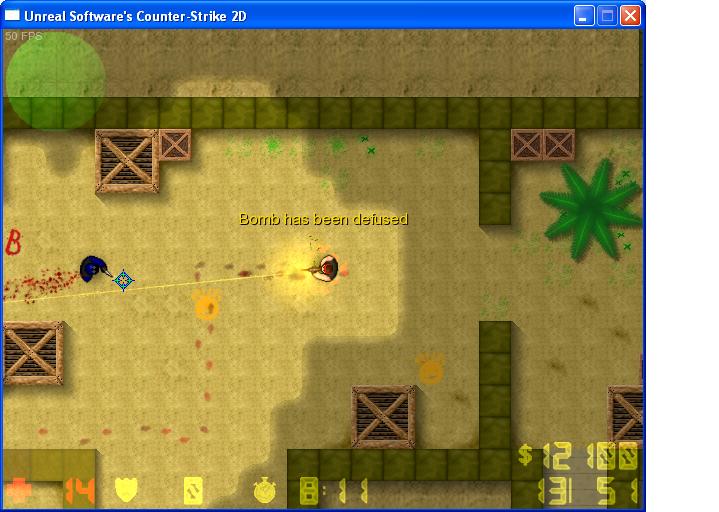Image resolution: width=719 pixels, height=512 pixels.
Task: Click the crate at the left edge
Action: pyautogui.click(x=33, y=353)
